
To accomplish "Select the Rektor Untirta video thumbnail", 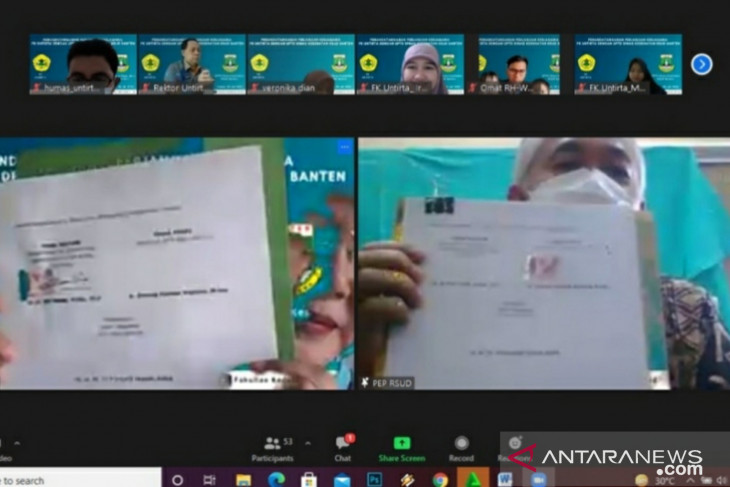I will point(191,64).
